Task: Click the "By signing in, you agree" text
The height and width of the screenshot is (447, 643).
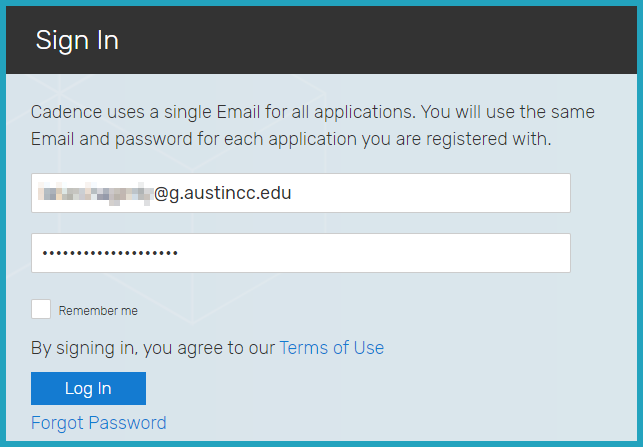Action: [x=152, y=348]
